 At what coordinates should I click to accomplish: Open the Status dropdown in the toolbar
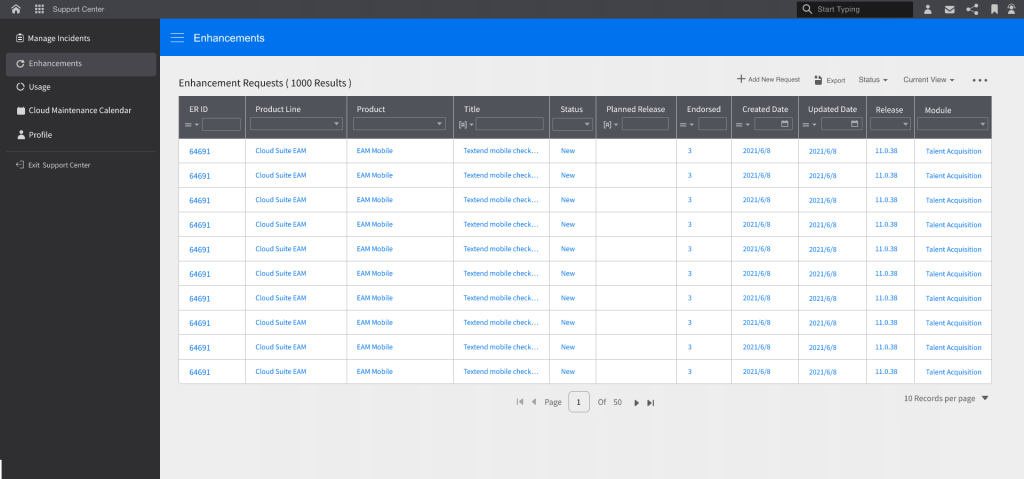pyautogui.click(x=873, y=80)
